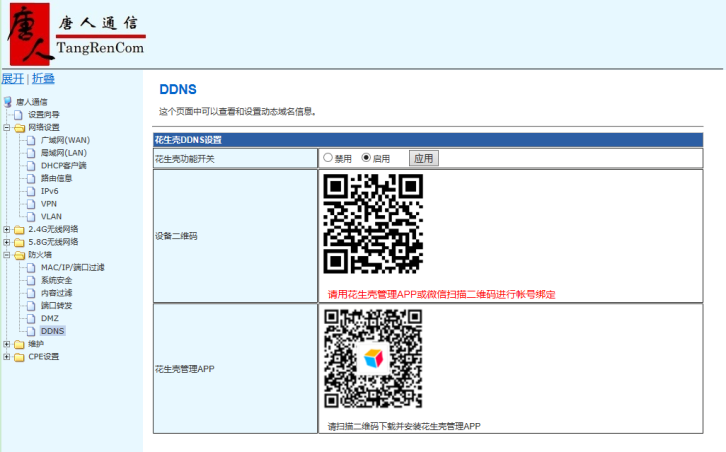
Task: Click the 唐人通信 root computer icon
Action: click(8, 102)
